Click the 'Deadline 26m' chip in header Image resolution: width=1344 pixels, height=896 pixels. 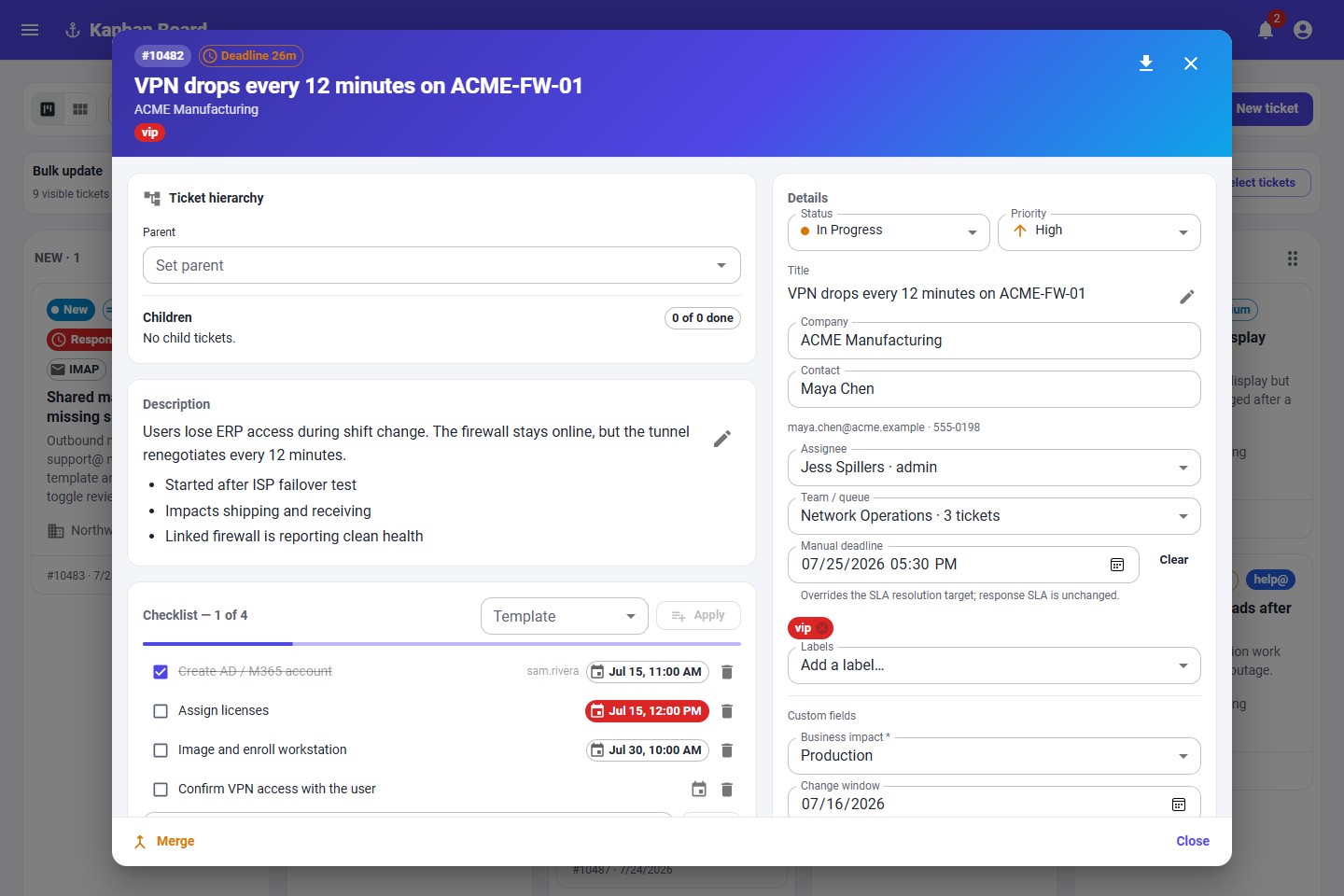pyautogui.click(x=251, y=56)
